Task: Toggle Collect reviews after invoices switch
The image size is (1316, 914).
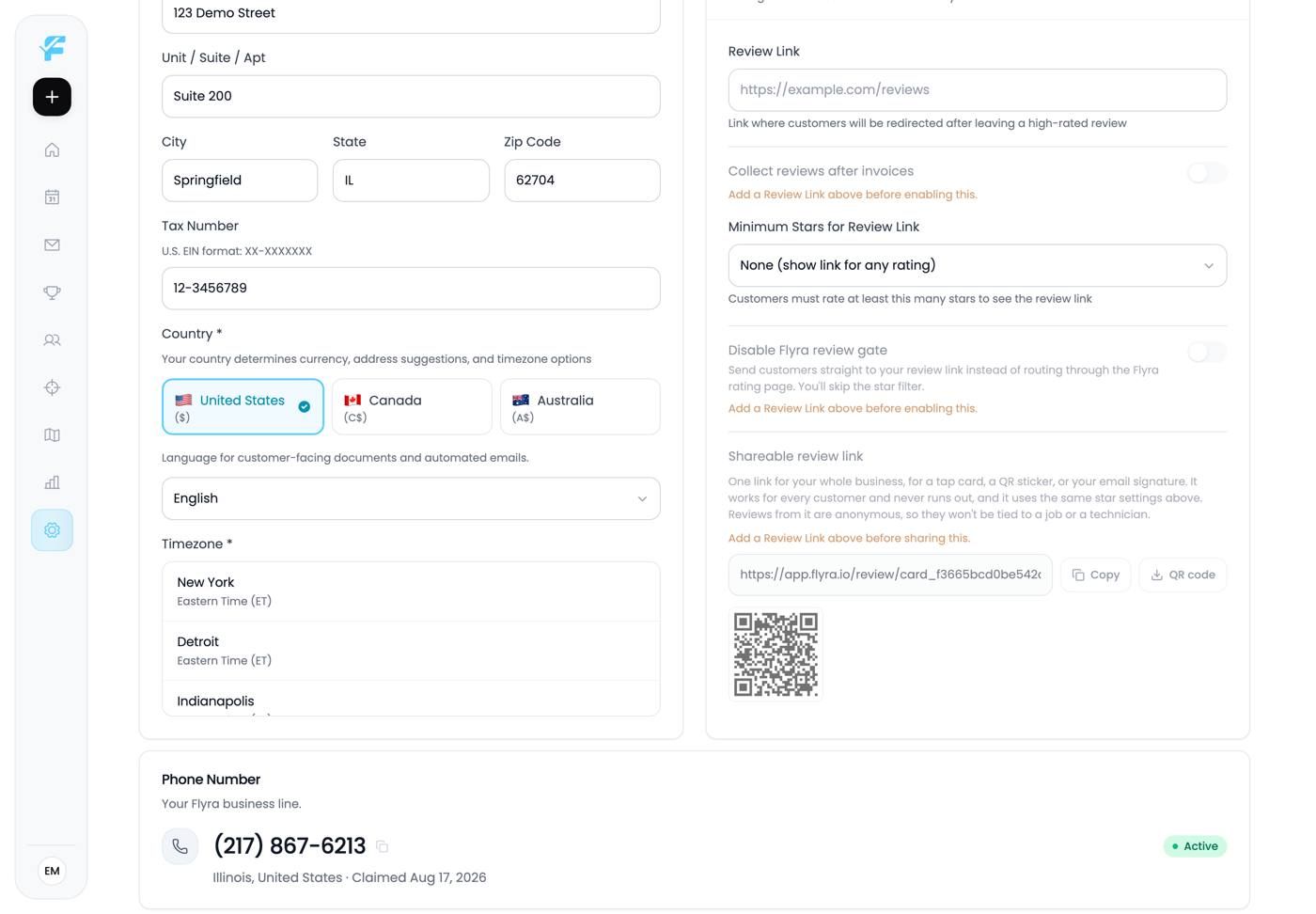Action: pyautogui.click(x=1207, y=172)
